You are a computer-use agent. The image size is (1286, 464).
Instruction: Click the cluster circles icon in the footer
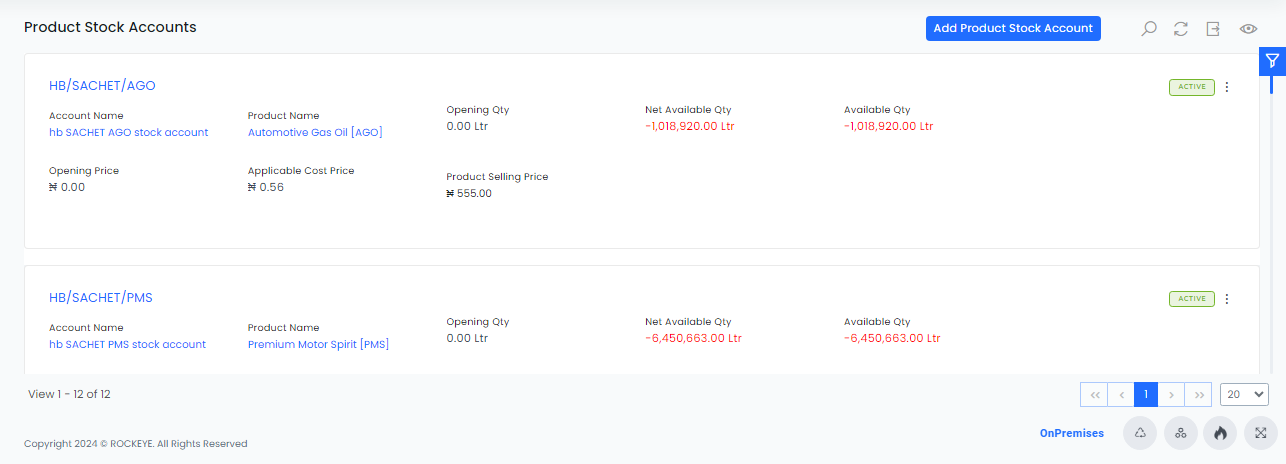[x=1181, y=433]
